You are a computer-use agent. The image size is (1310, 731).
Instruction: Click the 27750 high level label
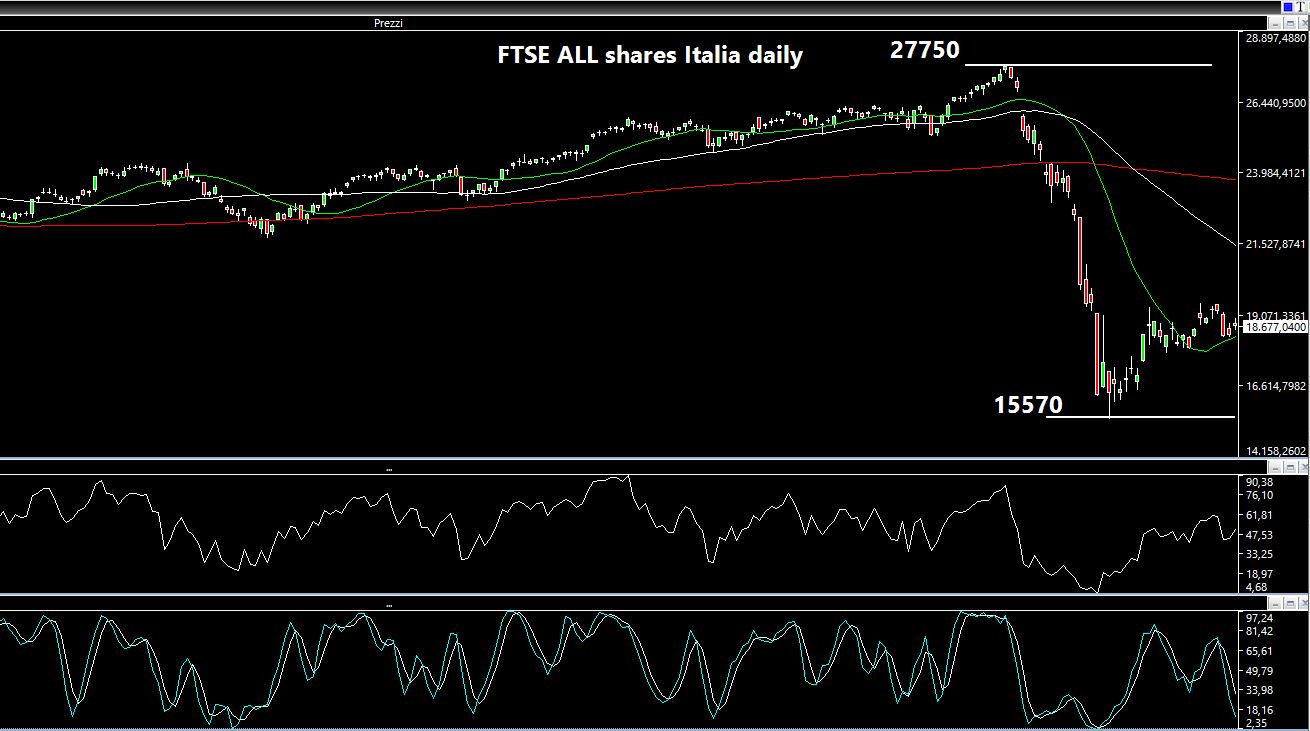(x=925, y=50)
